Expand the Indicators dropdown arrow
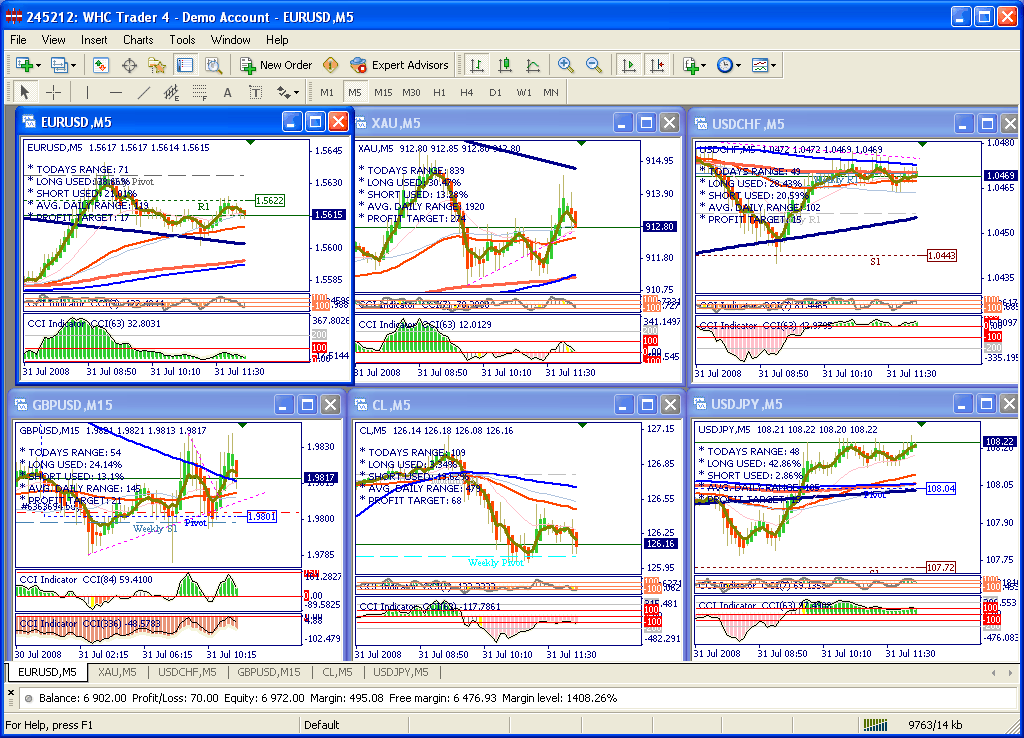 (x=703, y=65)
